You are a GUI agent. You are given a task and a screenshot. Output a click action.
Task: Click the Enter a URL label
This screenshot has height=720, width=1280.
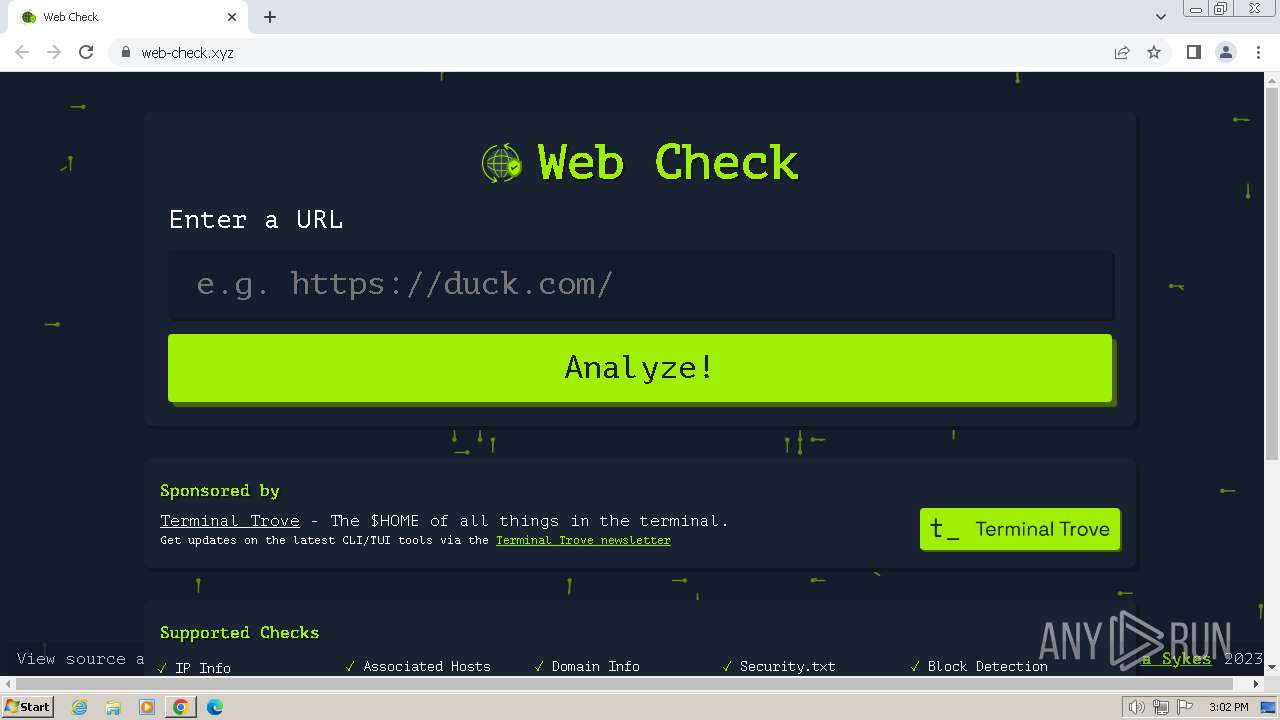pos(256,220)
